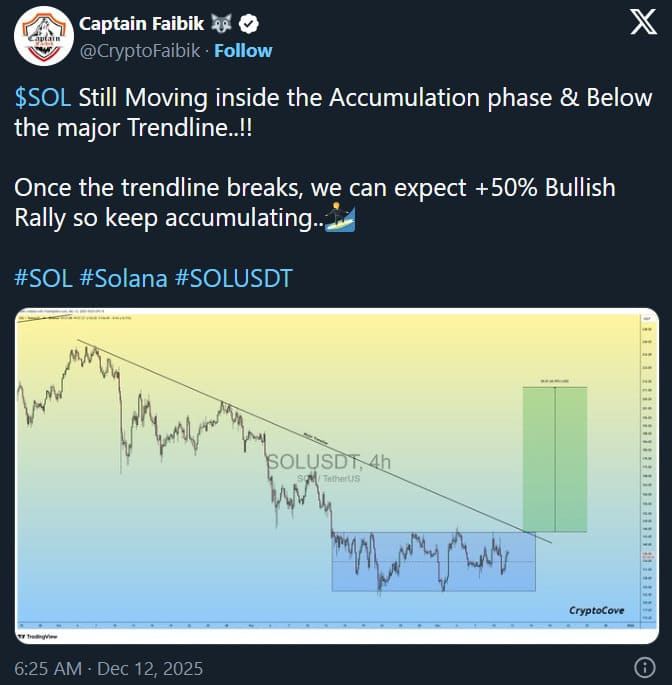Open the #Solana hashtag
This screenshot has width=672, height=685.
pos(123,277)
